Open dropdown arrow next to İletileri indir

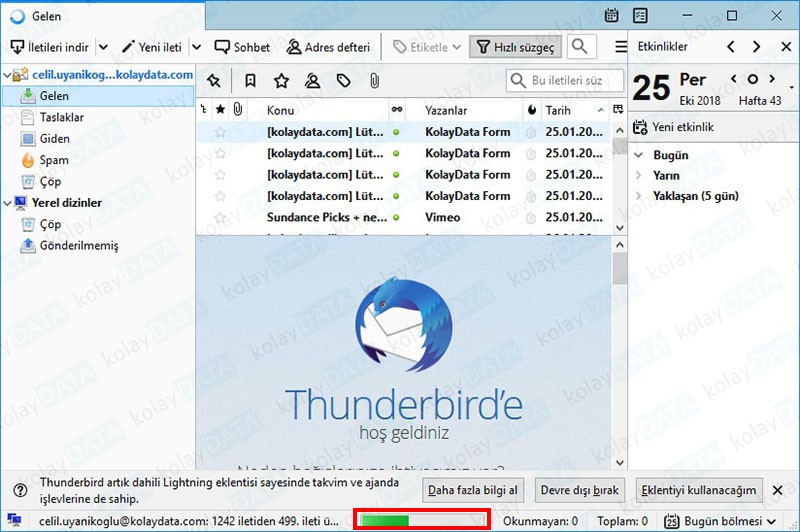(104, 47)
